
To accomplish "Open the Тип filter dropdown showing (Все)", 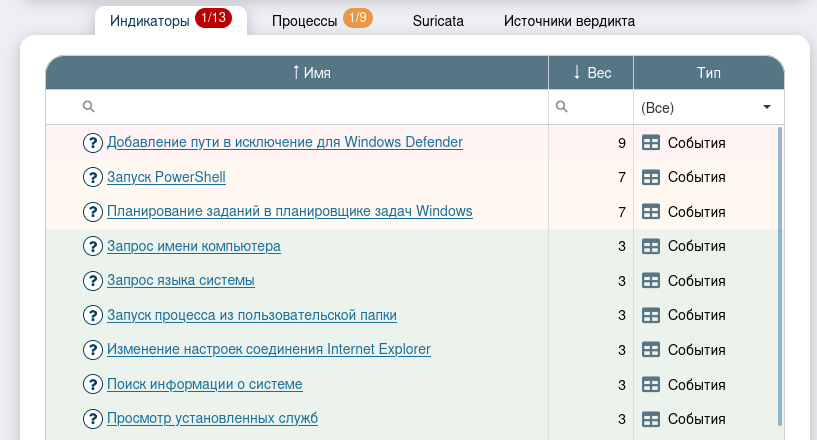I will 708,107.
